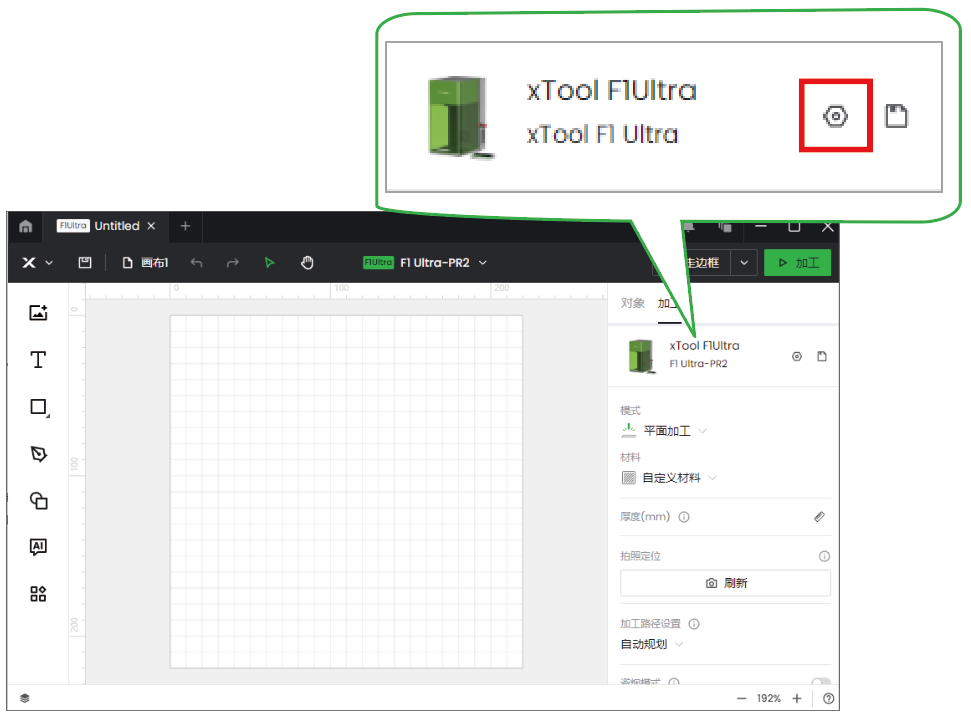Open help question mark icon
The height and width of the screenshot is (716, 971).
pos(828,698)
